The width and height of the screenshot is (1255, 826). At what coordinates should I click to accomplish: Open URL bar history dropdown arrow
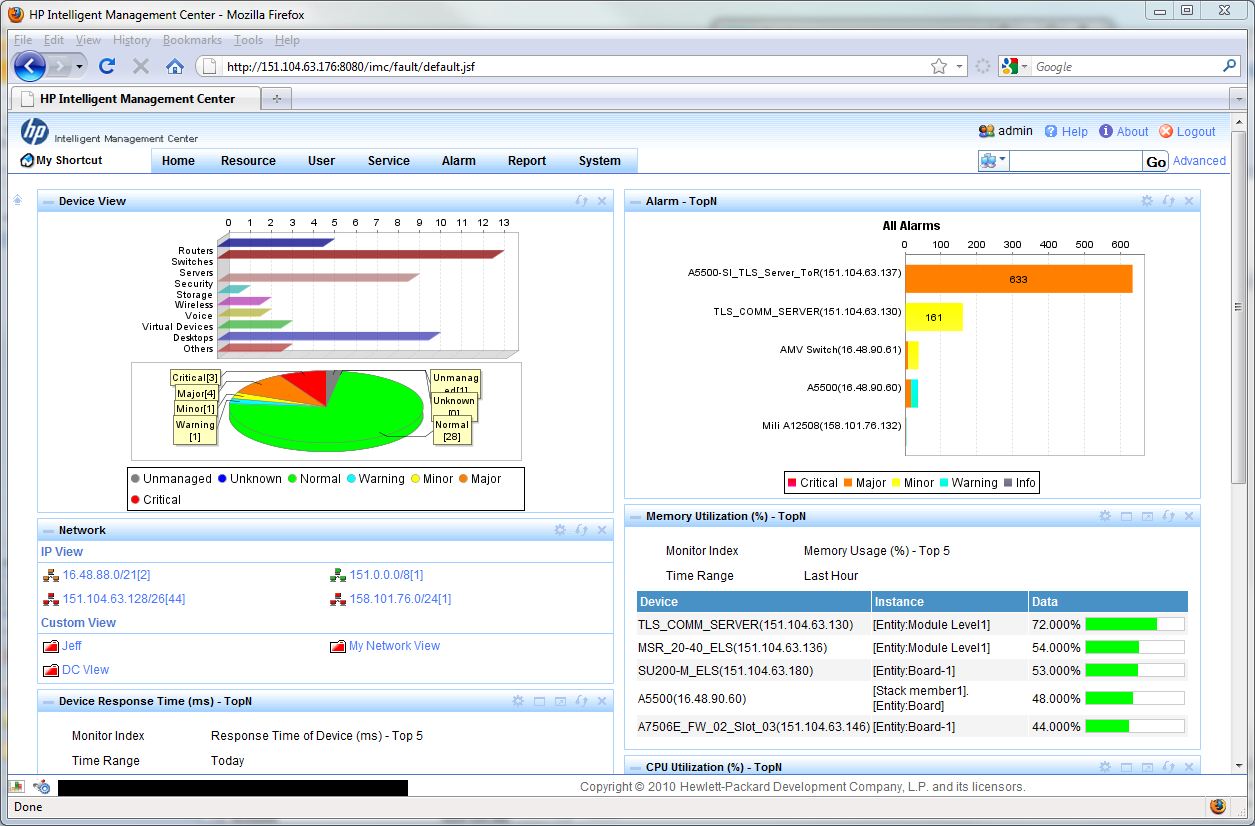pyautogui.click(x=960, y=66)
